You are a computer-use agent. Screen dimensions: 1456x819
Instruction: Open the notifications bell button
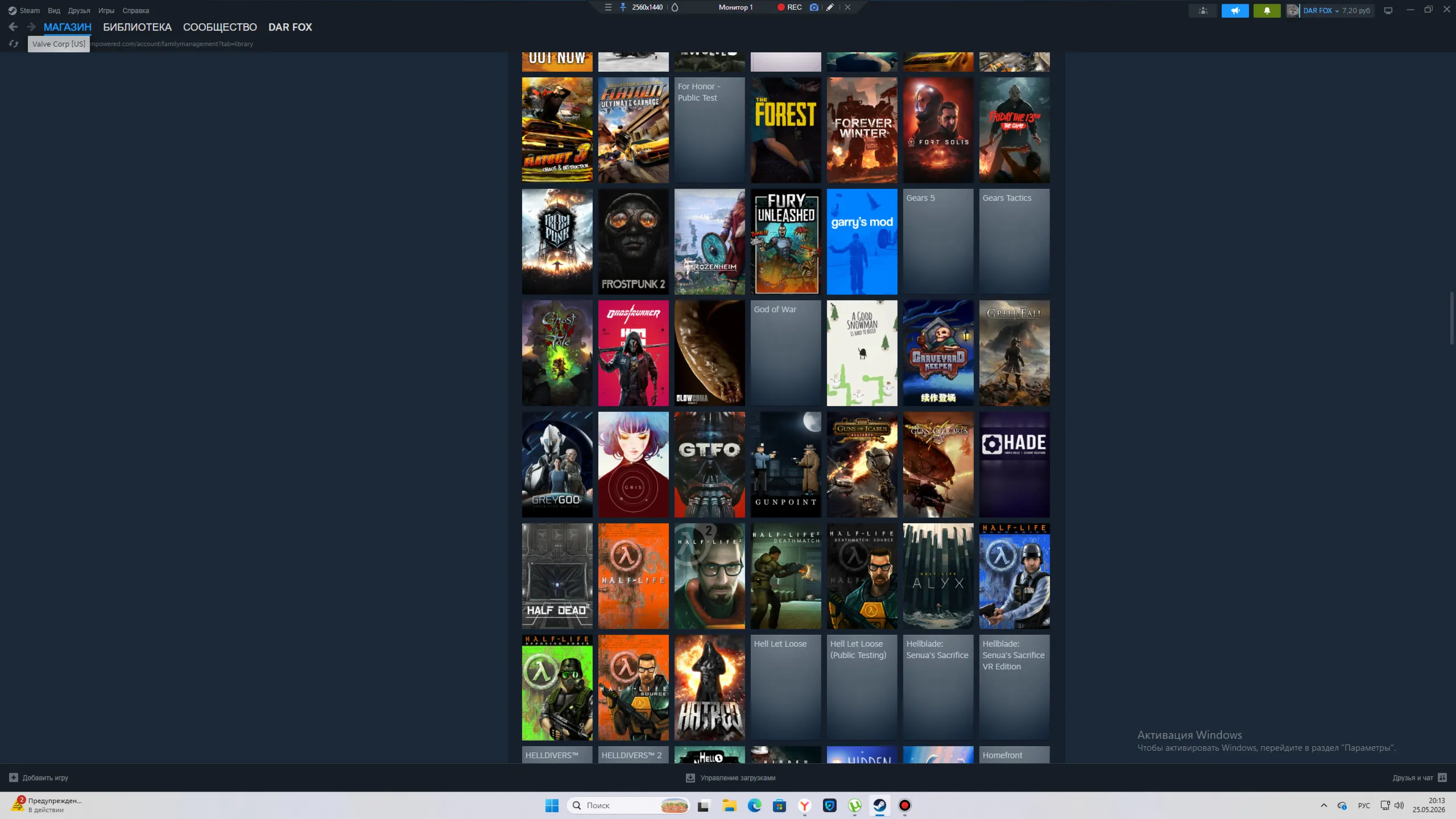tap(1267, 10)
